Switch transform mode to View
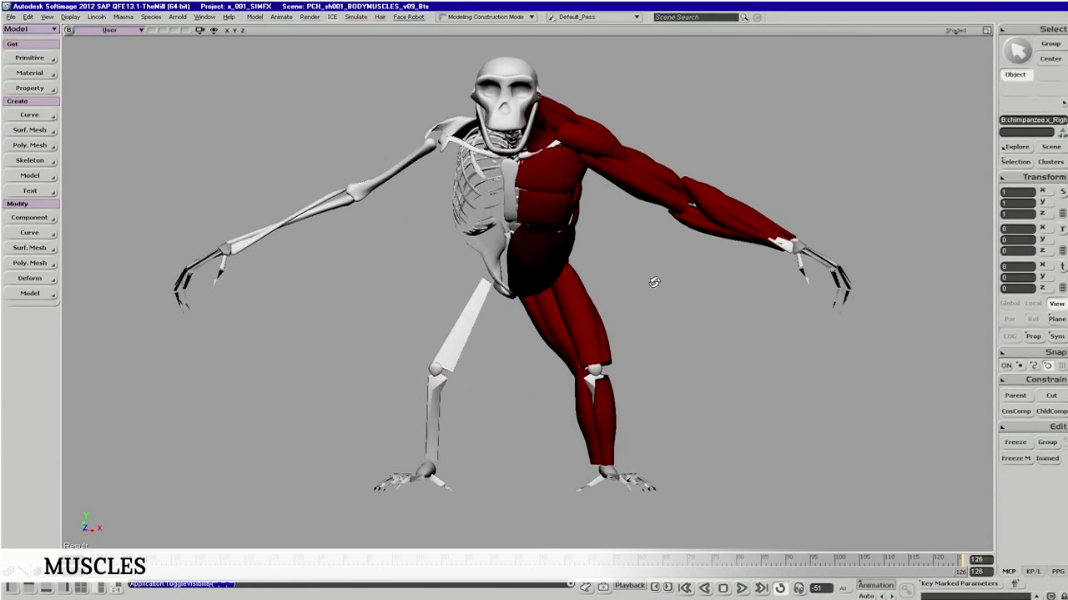This screenshot has height=600, width=1068. tap(1056, 304)
